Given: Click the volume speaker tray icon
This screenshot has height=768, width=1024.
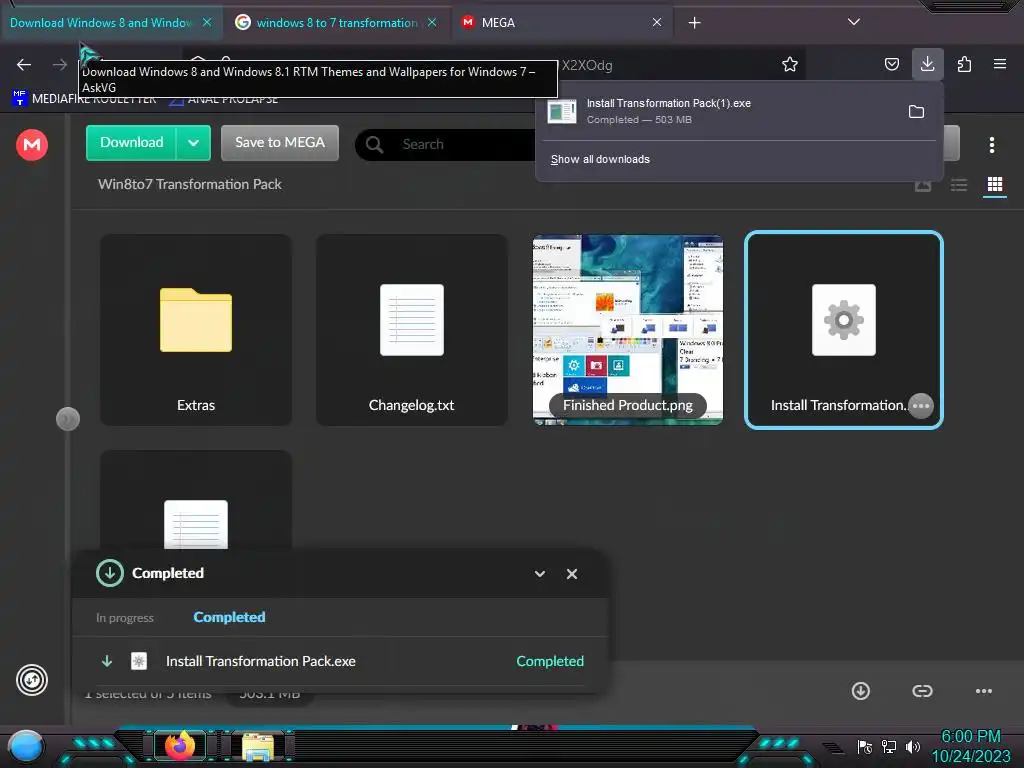Looking at the screenshot, I should point(913,746).
